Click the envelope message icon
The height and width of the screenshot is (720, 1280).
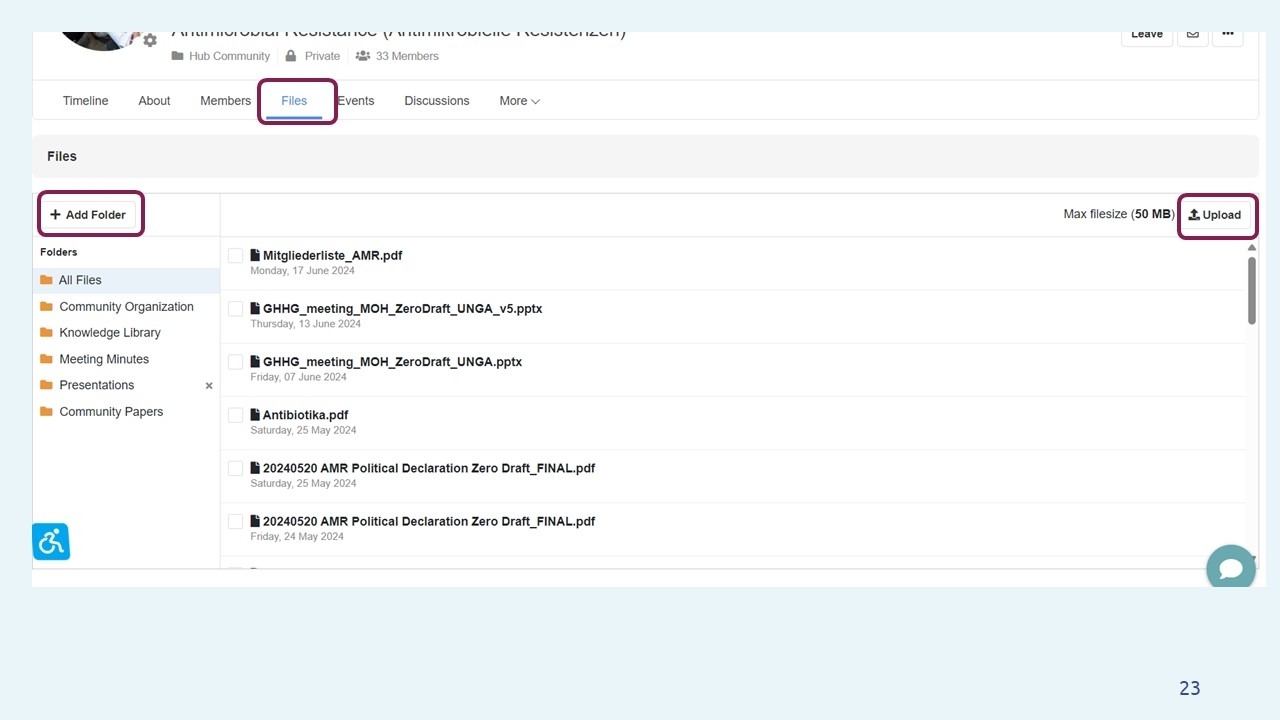pyautogui.click(x=1192, y=34)
